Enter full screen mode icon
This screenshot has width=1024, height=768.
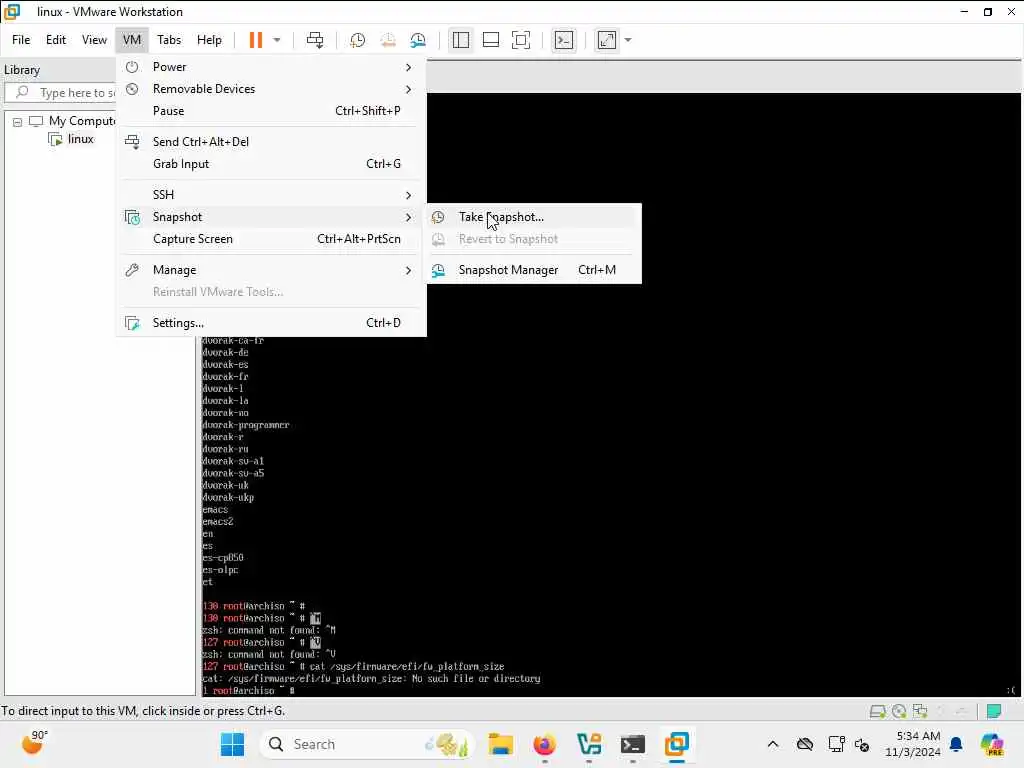click(x=520, y=40)
